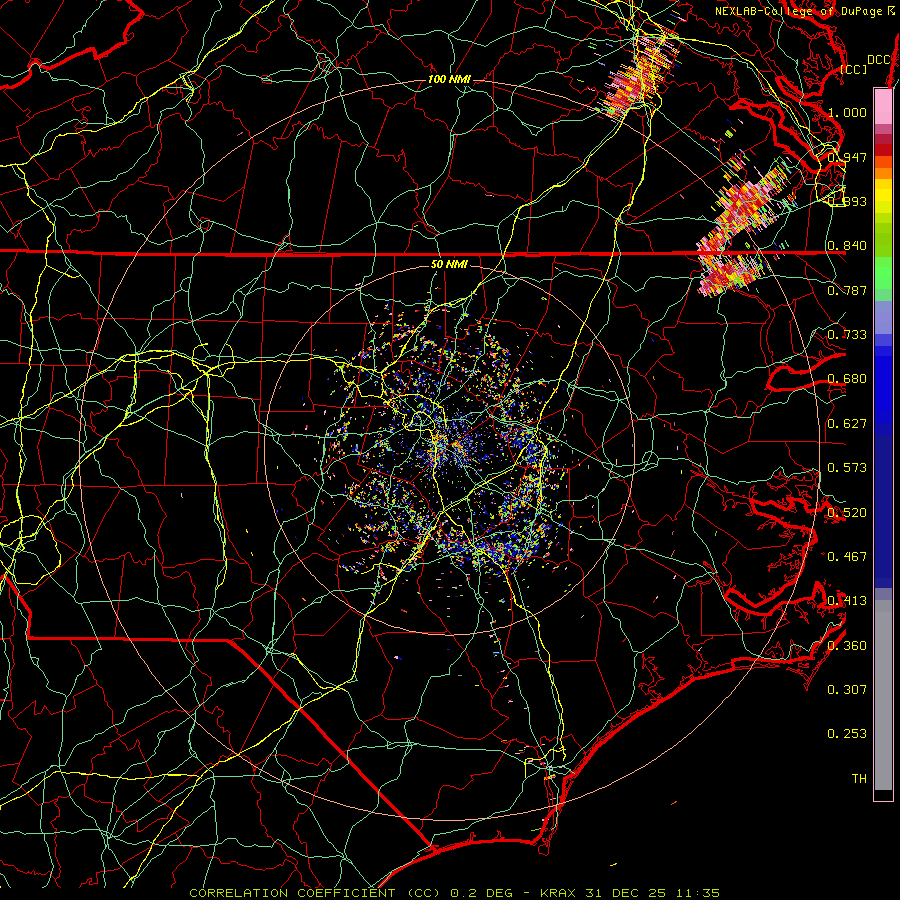The height and width of the screenshot is (900, 900).
Task: Click the KRAX station identifier in the caption
Action: (x=560, y=893)
